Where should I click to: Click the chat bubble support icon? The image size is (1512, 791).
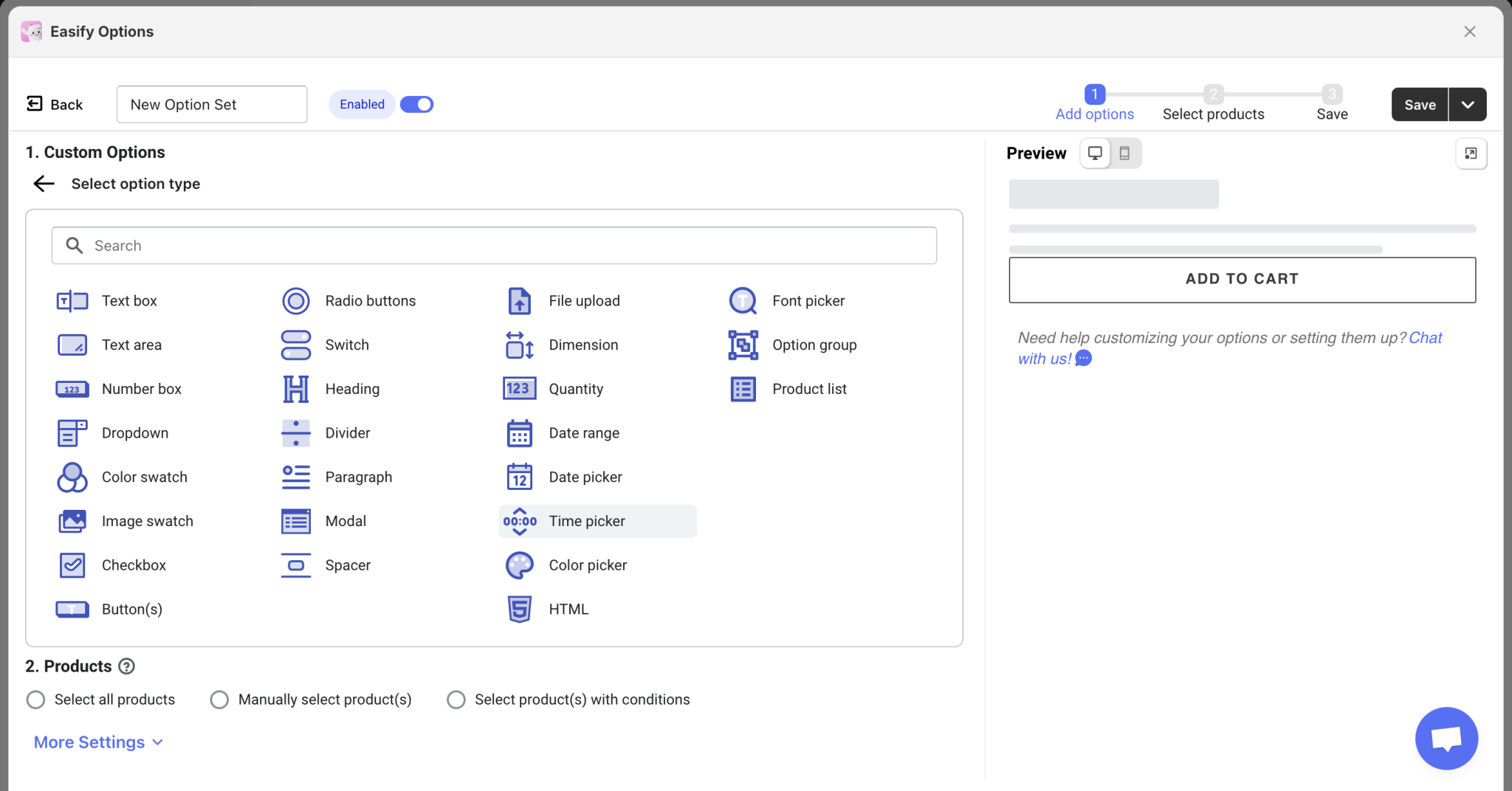[x=1446, y=738]
